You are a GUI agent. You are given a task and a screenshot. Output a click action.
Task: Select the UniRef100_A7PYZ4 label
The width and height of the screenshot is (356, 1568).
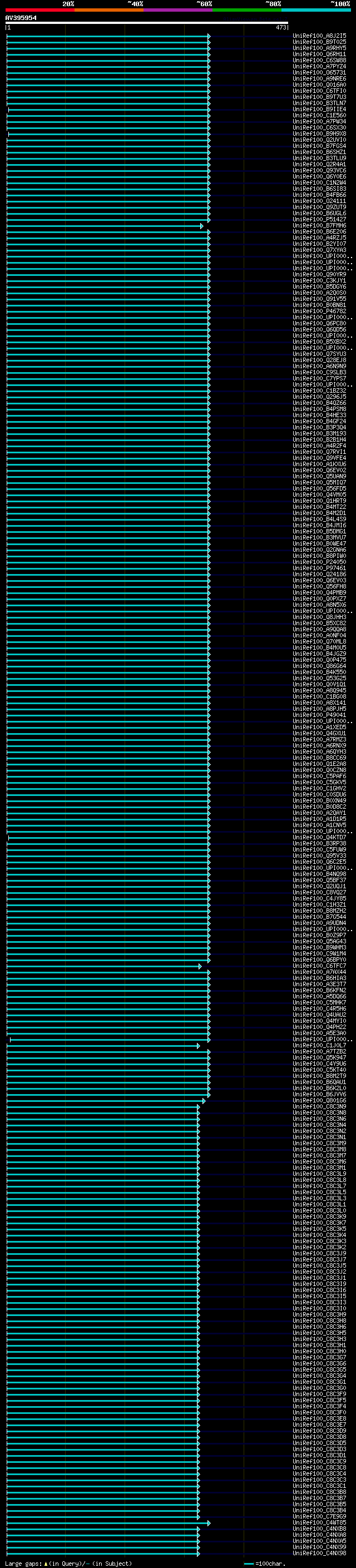[319, 66]
